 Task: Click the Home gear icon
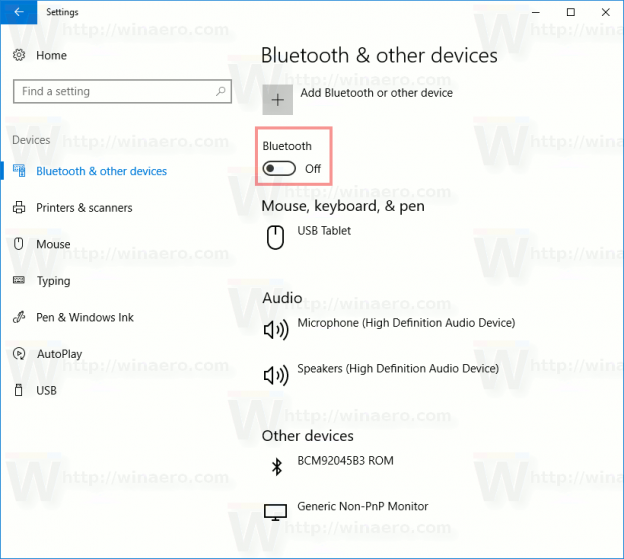19,56
